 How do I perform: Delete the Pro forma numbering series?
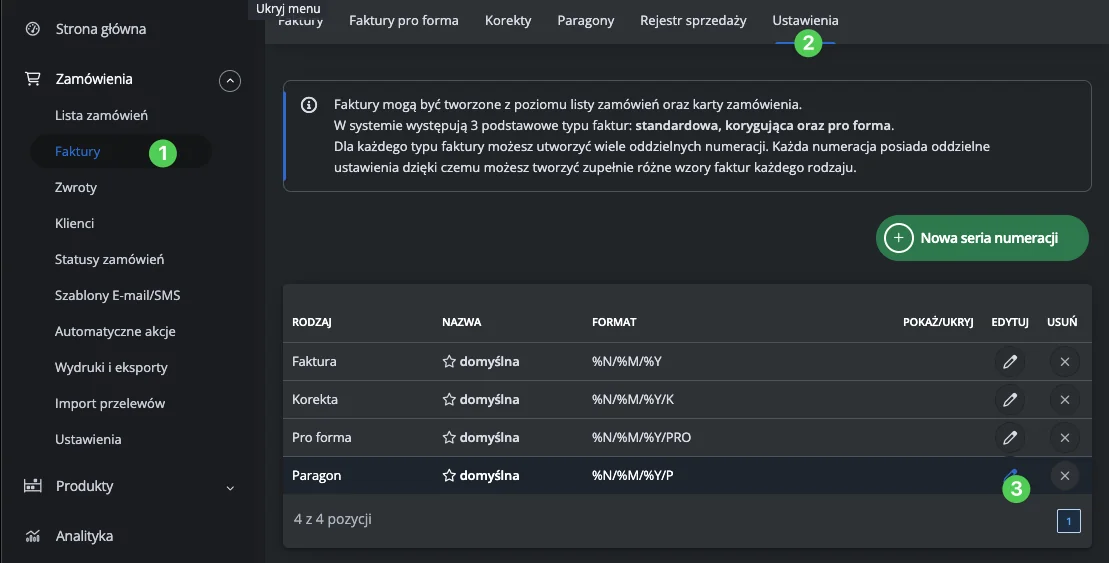(1064, 438)
